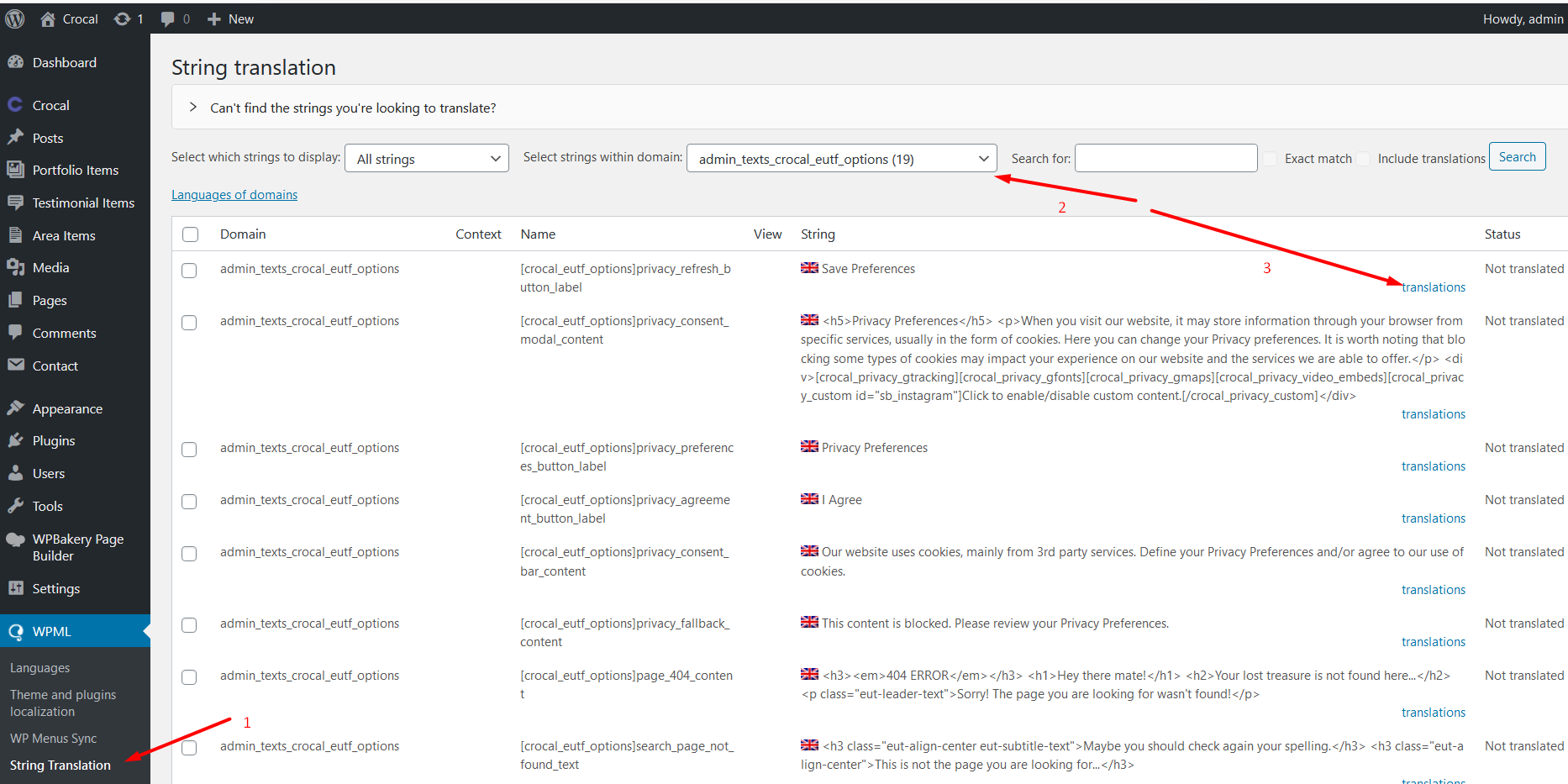This screenshot has width=1568, height=784.
Task: Open translations link for cookies bar content
Action: (1434, 590)
